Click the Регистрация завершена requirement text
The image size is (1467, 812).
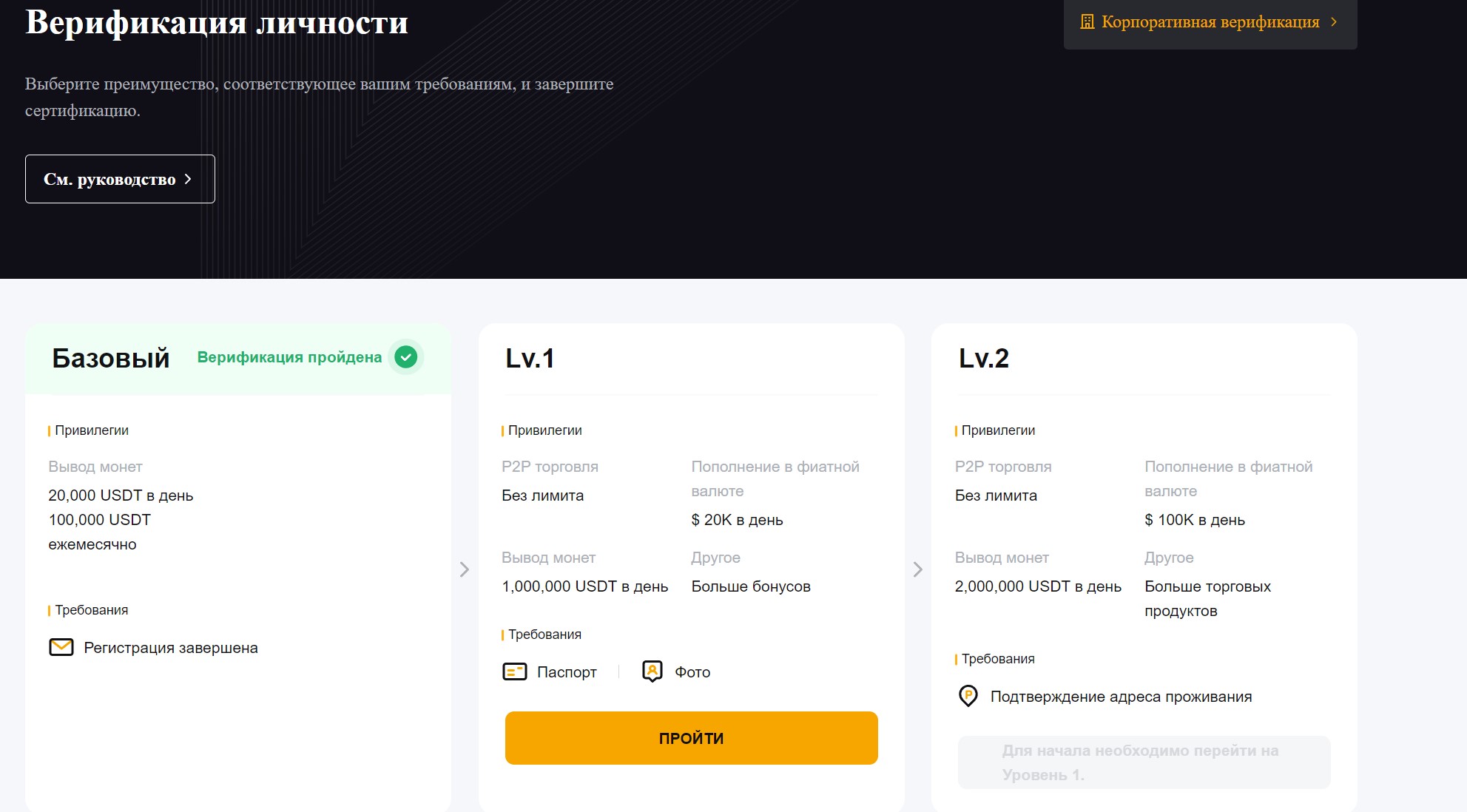tap(171, 648)
